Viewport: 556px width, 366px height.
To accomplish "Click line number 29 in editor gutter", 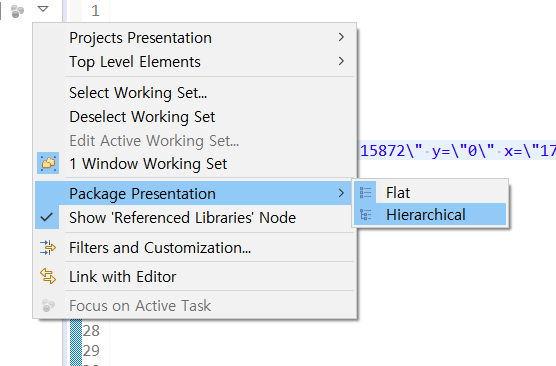I will 91,350.
